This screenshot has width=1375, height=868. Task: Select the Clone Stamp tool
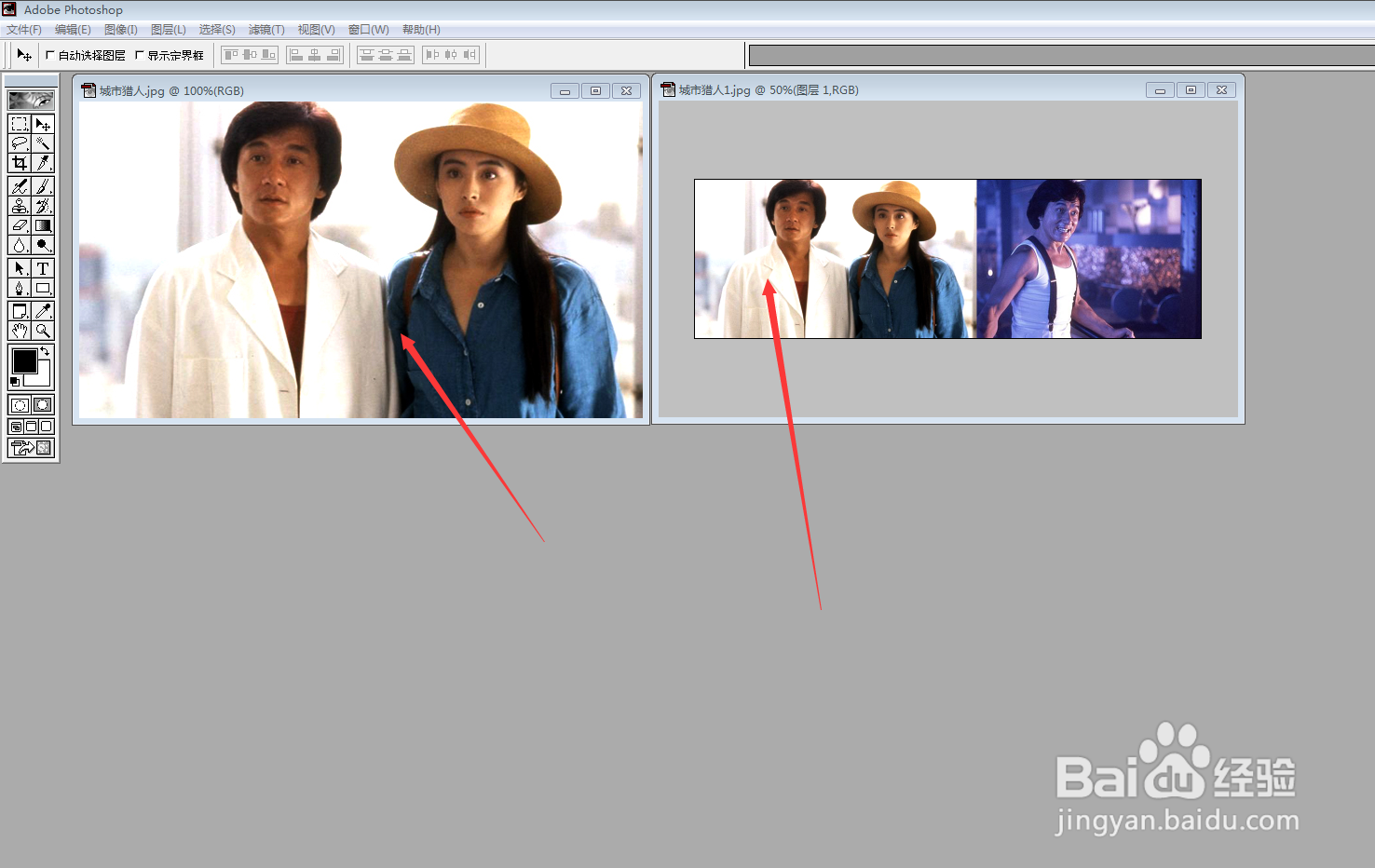coord(20,206)
